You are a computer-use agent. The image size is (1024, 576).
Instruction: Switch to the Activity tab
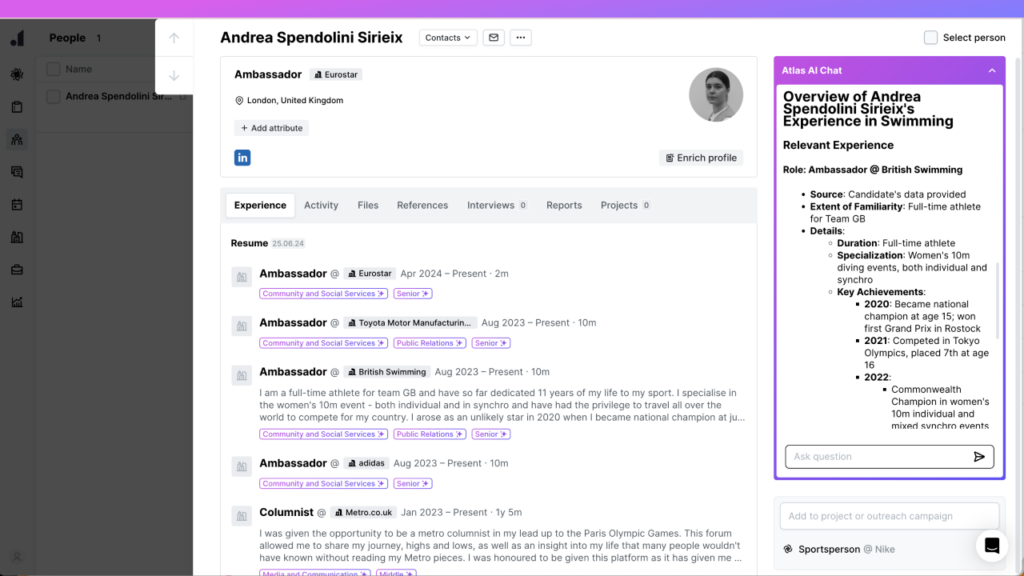321,205
